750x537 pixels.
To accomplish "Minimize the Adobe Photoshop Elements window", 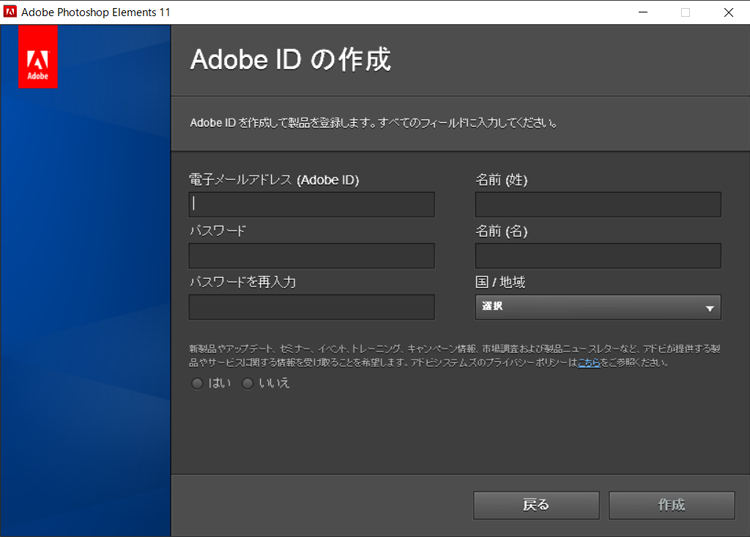I will click(640, 12).
